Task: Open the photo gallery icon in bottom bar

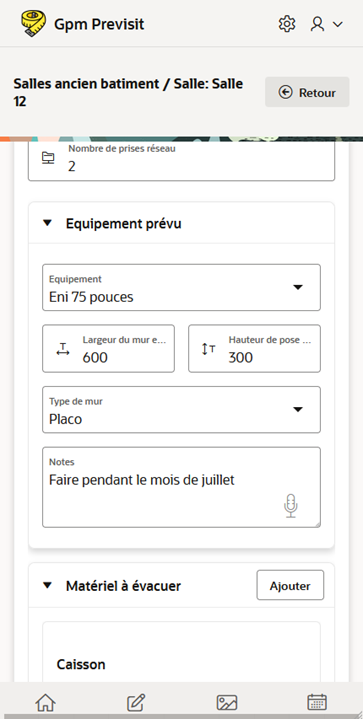Action: pos(227,702)
